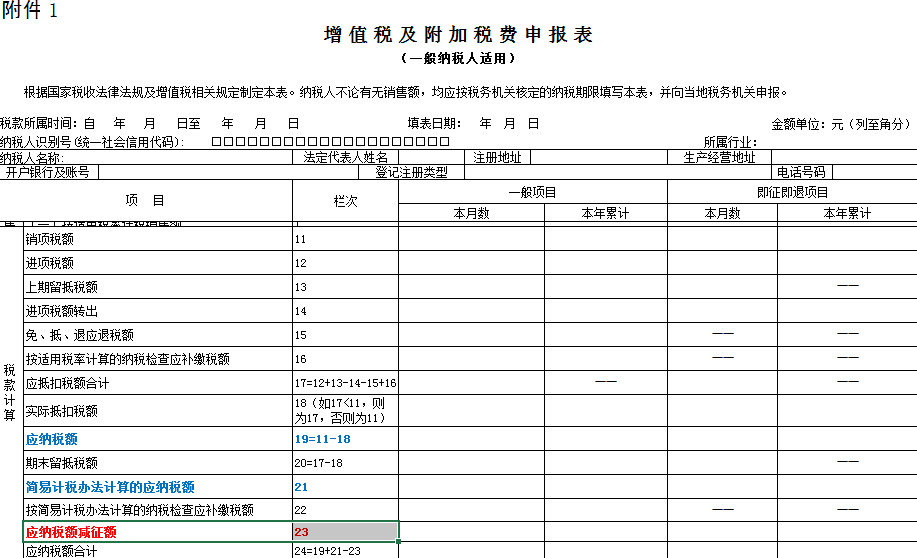Screen dimensions: 917x558
Task: Click the 一般项目 group header
Action: [533, 192]
